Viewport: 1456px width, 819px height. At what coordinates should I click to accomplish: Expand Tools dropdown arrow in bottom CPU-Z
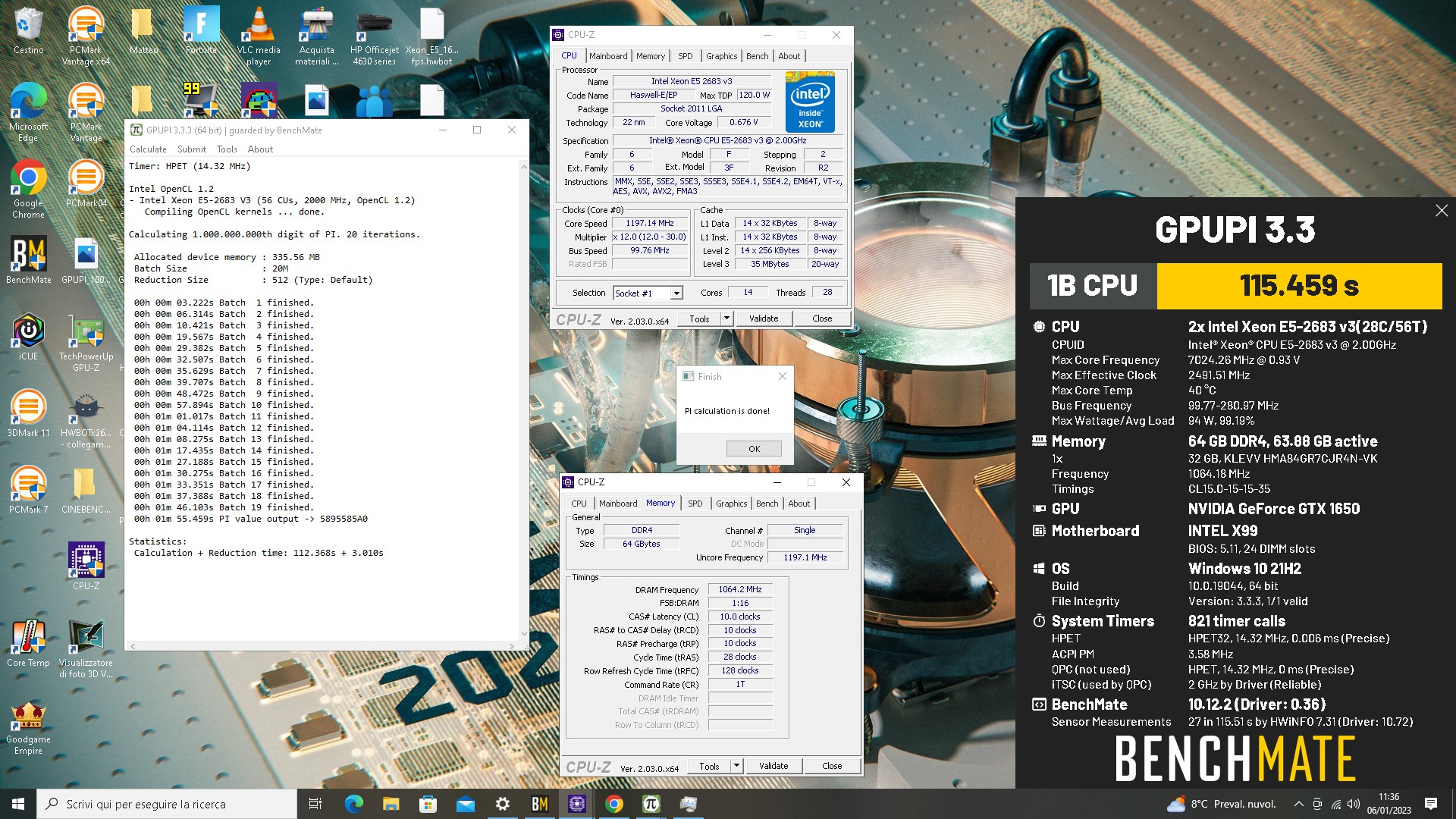(736, 766)
